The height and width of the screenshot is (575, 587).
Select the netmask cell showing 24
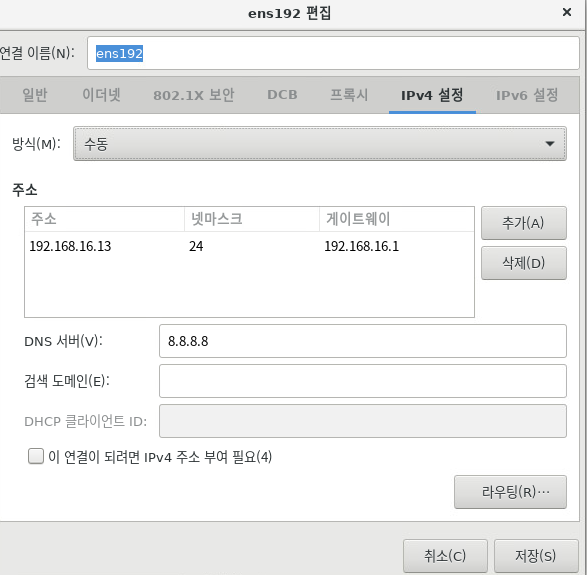click(x=196, y=246)
